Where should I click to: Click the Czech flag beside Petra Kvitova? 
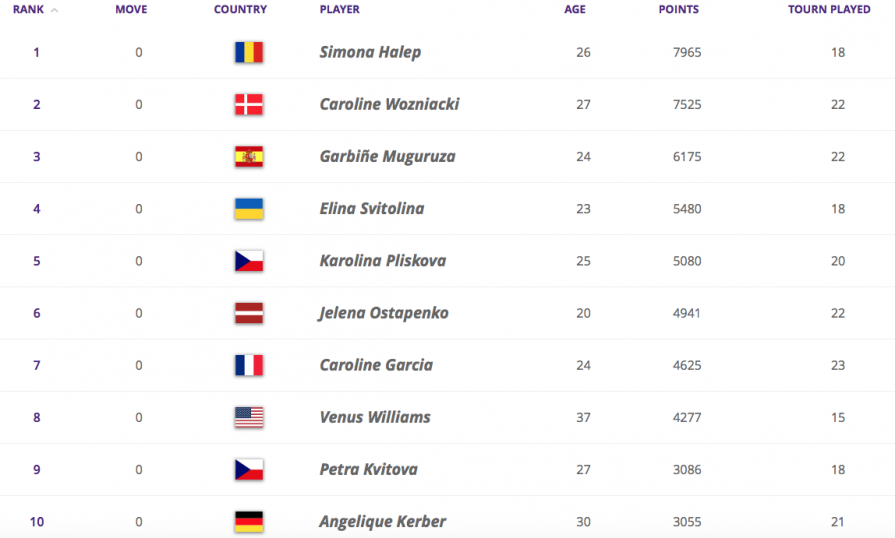point(248,469)
